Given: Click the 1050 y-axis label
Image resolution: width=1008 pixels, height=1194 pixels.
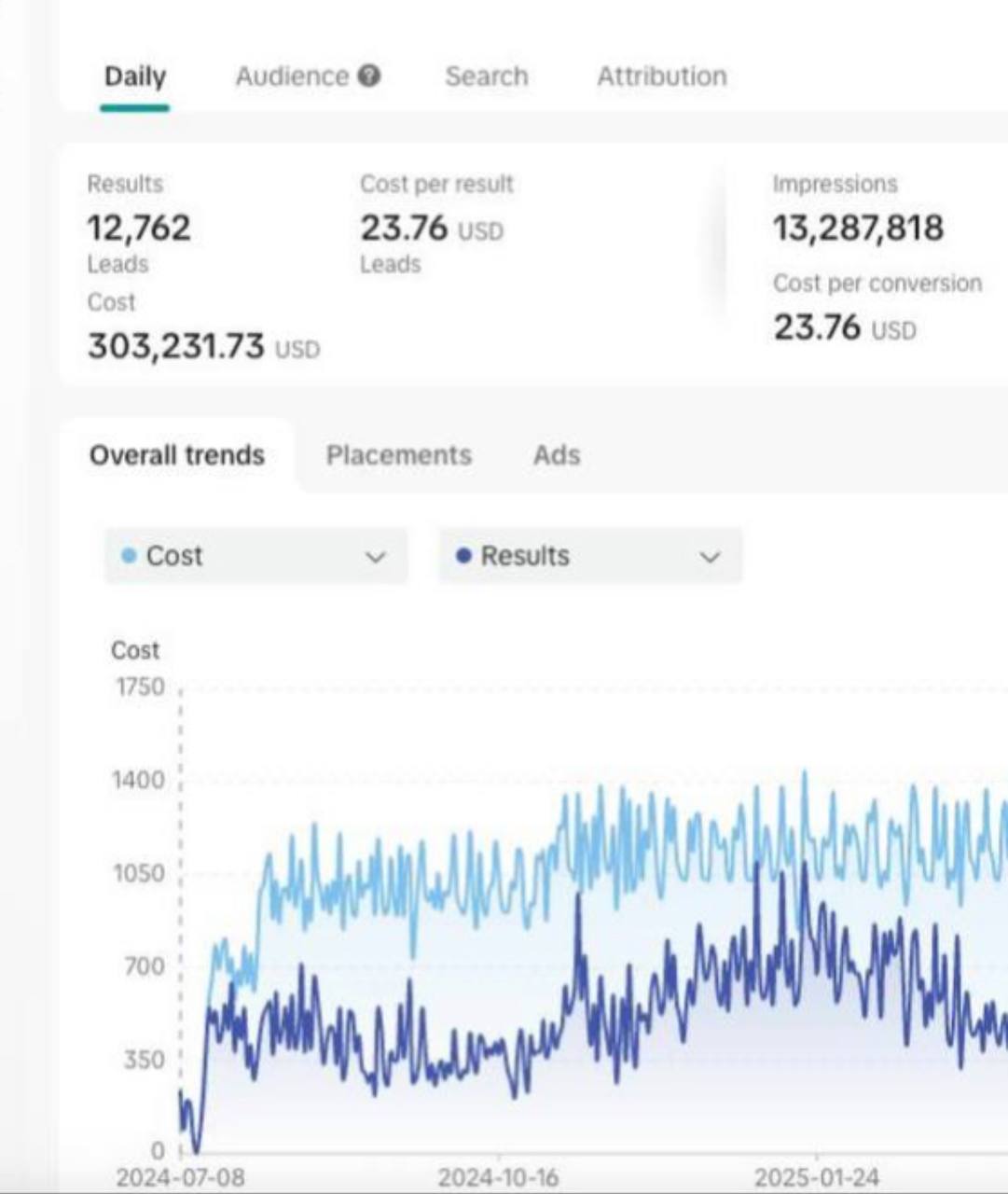Looking at the screenshot, I should click(139, 873).
